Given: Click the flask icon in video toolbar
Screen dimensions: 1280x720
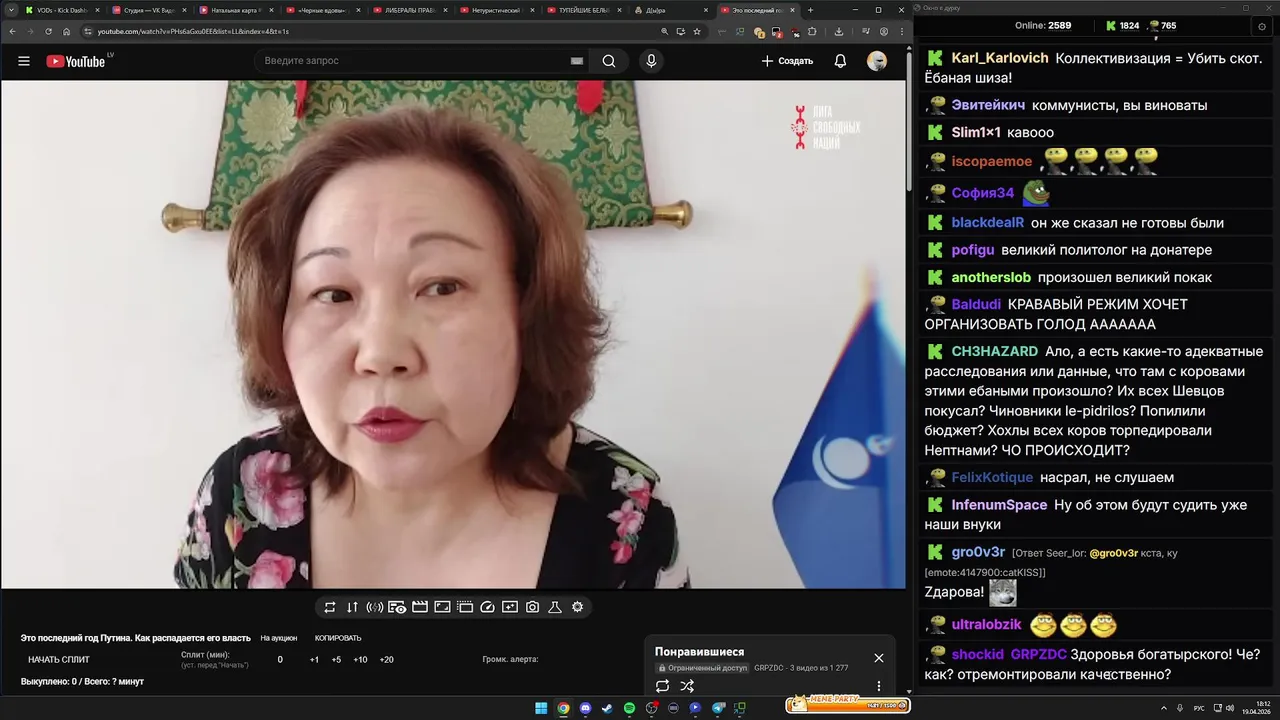Looking at the screenshot, I should 555,607.
